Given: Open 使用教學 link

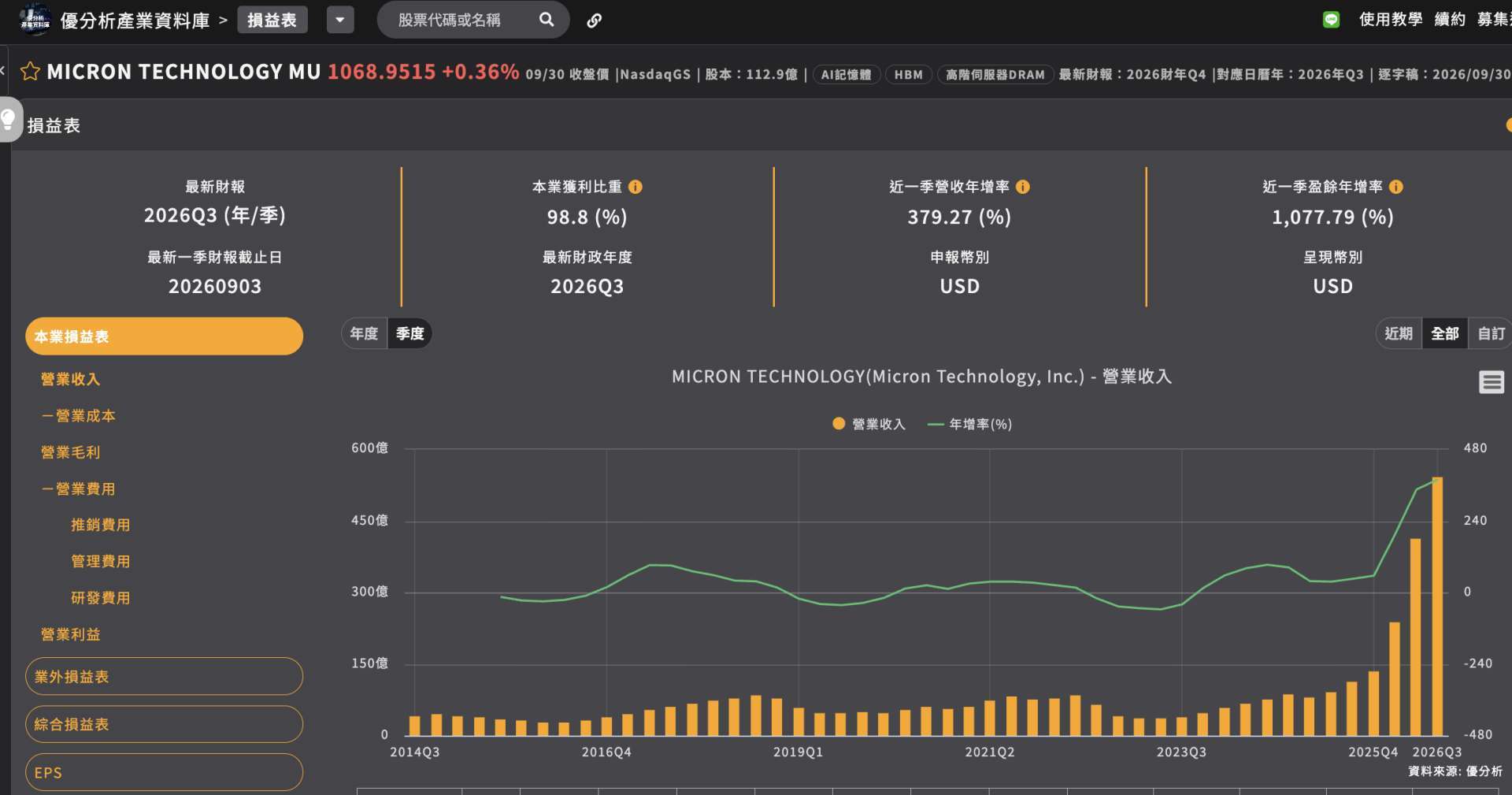Looking at the screenshot, I should coord(1391,20).
